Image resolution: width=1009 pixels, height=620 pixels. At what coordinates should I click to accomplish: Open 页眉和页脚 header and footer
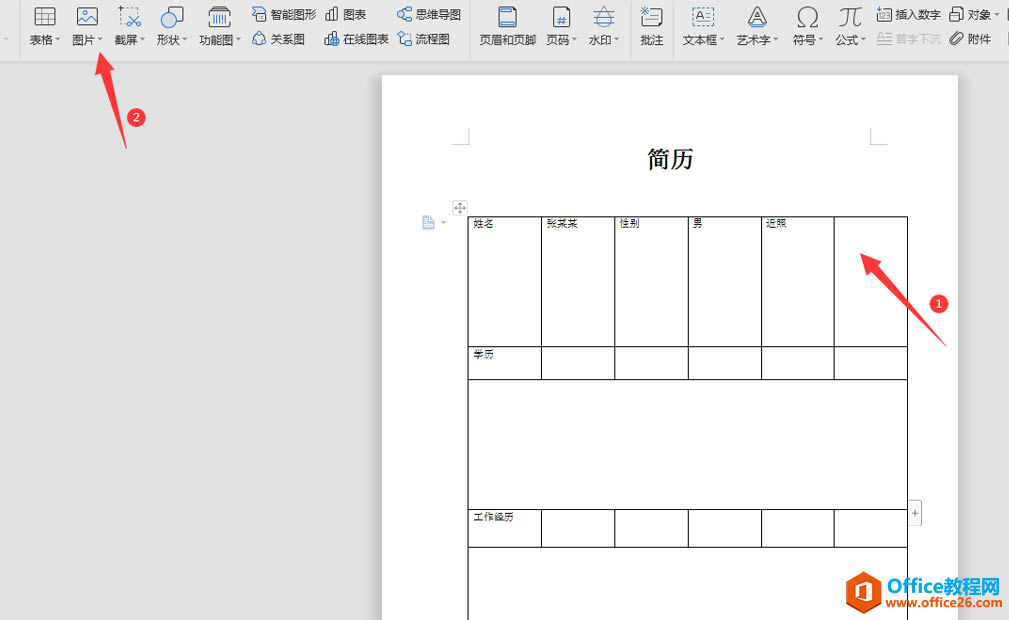click(508, 25)
